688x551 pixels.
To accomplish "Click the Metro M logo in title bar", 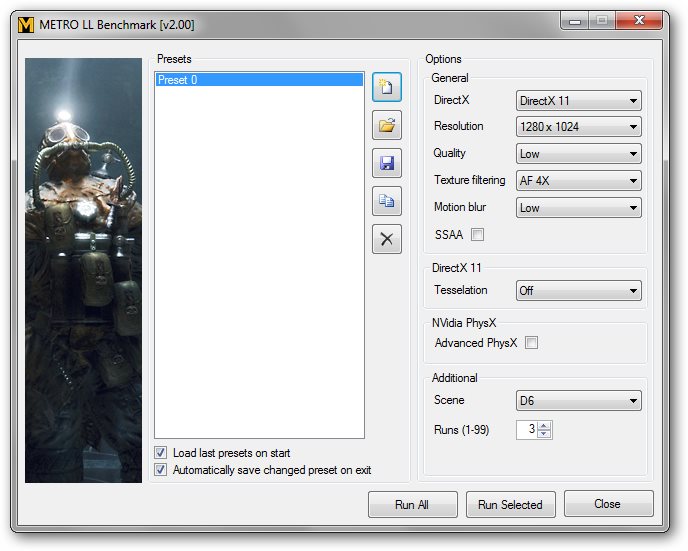I will point(26,25).
